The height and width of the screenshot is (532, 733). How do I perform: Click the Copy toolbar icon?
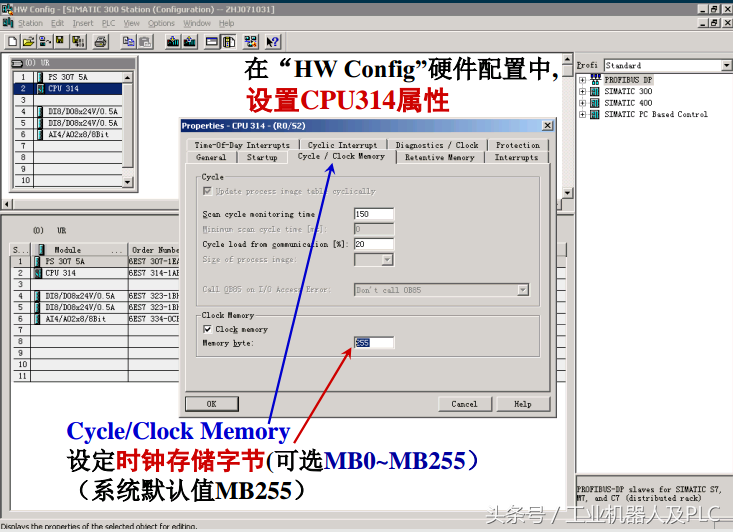click(x=128, y=42)
